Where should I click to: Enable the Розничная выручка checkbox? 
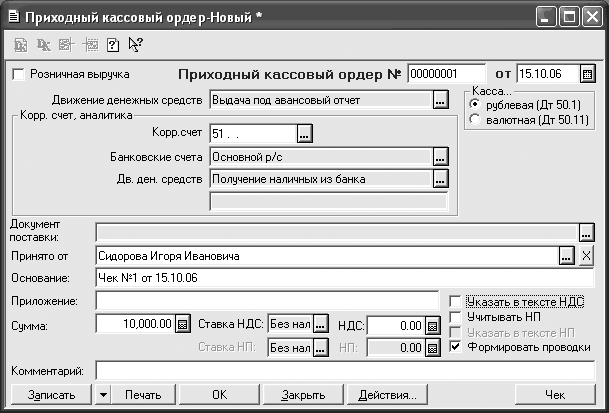[18, 74]
